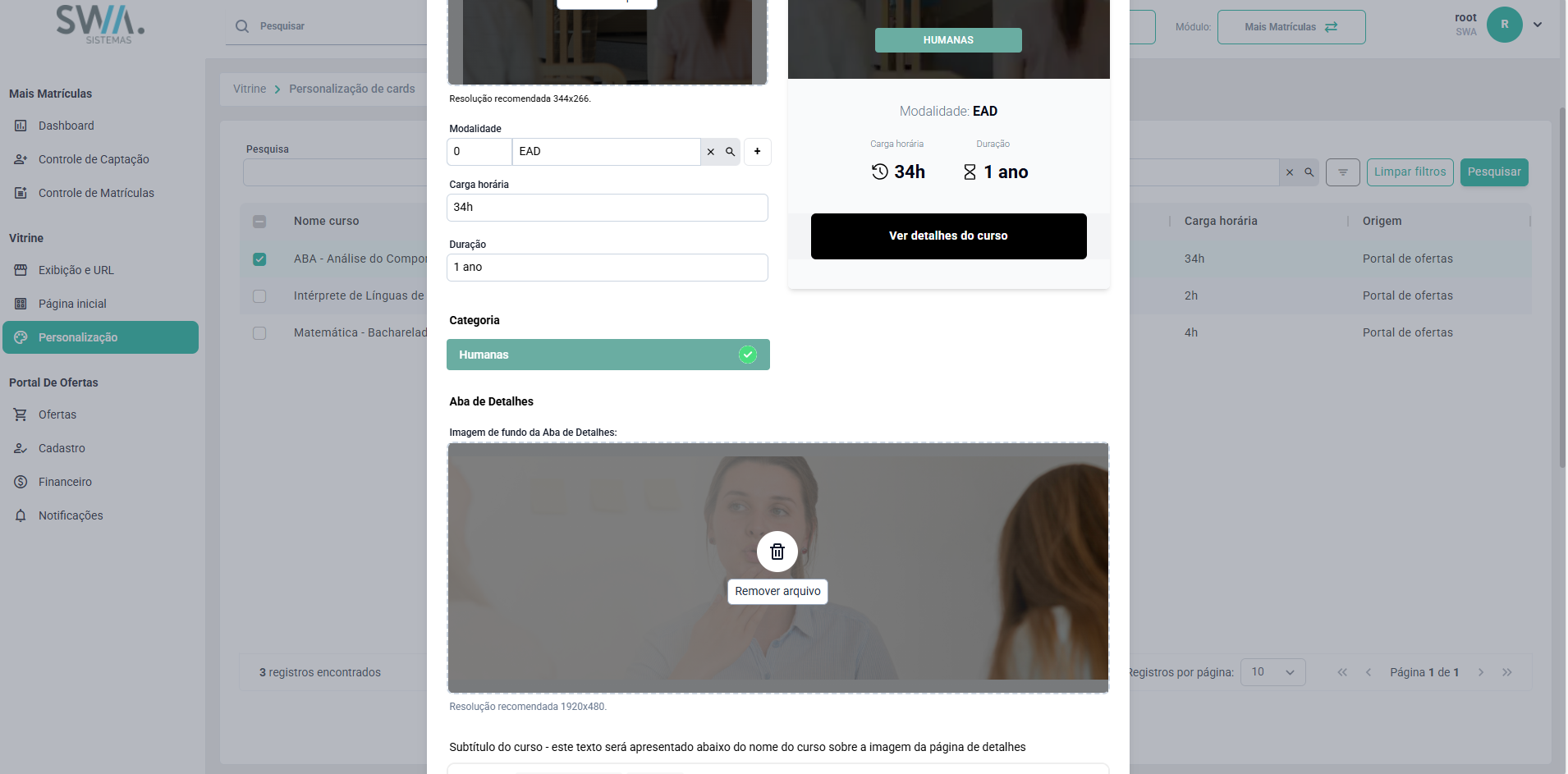Open the filter options icon button
Screen dimensions: 1568x774
point(1343,172)
